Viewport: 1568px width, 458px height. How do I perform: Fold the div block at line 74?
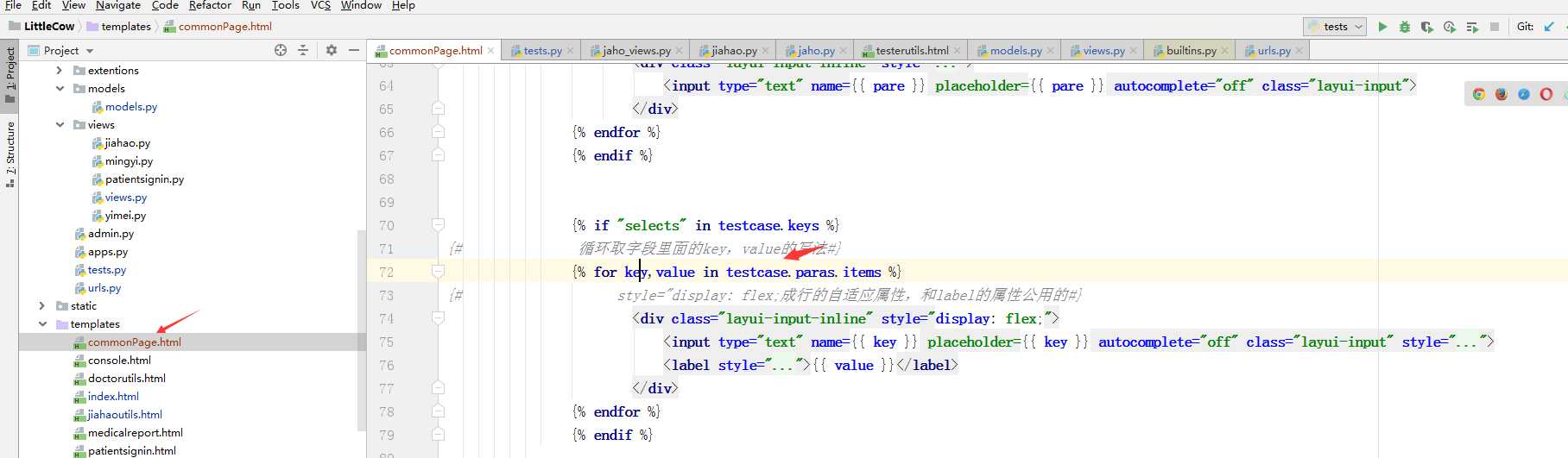(438, 318)
